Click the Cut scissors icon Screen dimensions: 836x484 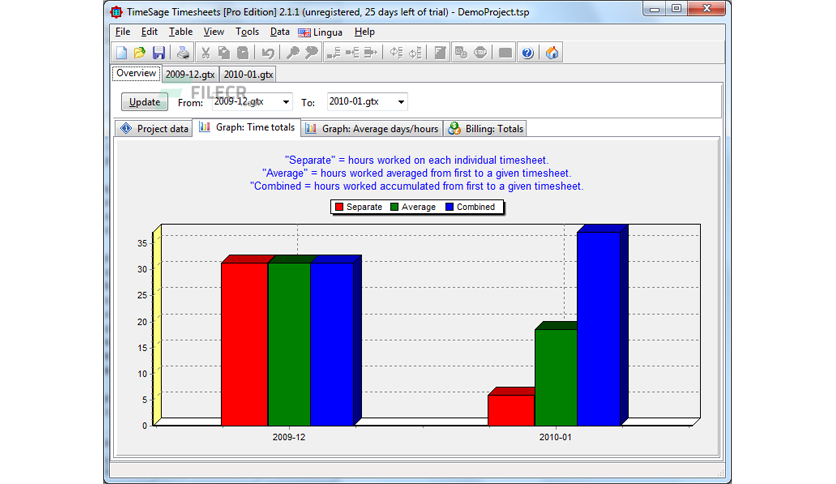[205, 52]
